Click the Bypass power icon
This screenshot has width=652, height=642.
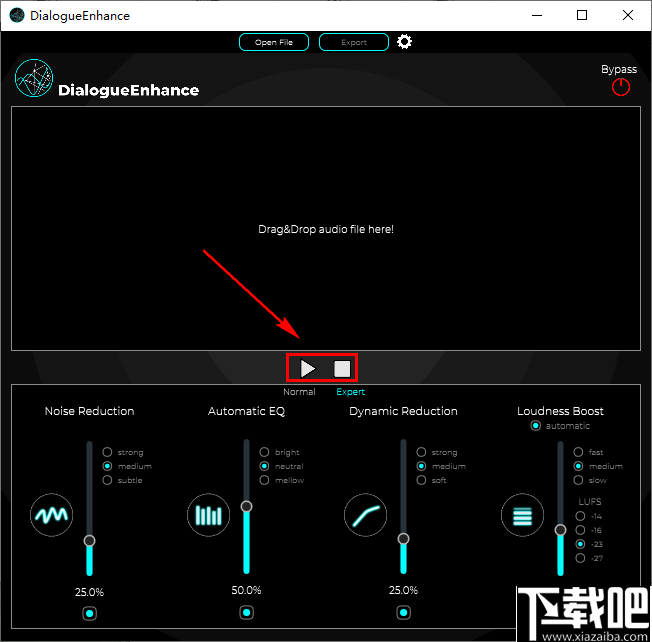coord(620,87)
